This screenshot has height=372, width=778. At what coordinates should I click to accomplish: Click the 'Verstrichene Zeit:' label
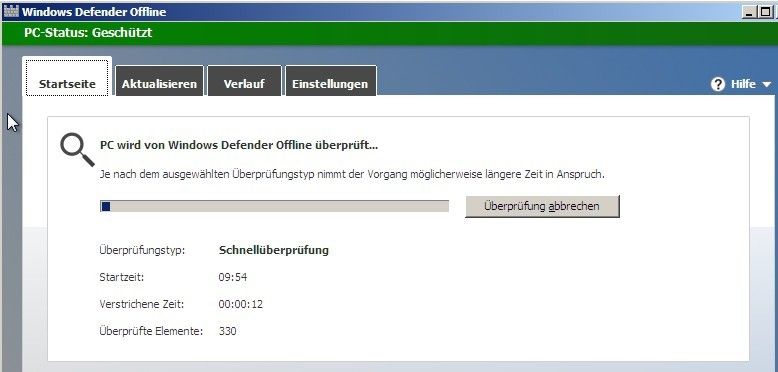141,304
